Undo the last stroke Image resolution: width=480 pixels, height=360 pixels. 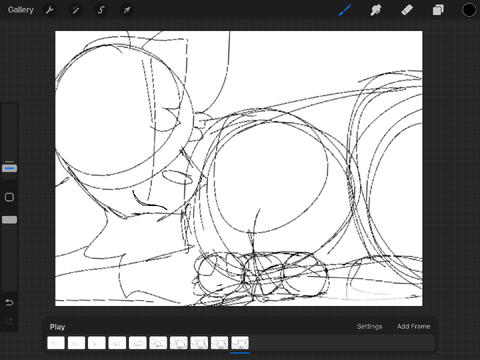pyautogui.click(x=9, y=302)
